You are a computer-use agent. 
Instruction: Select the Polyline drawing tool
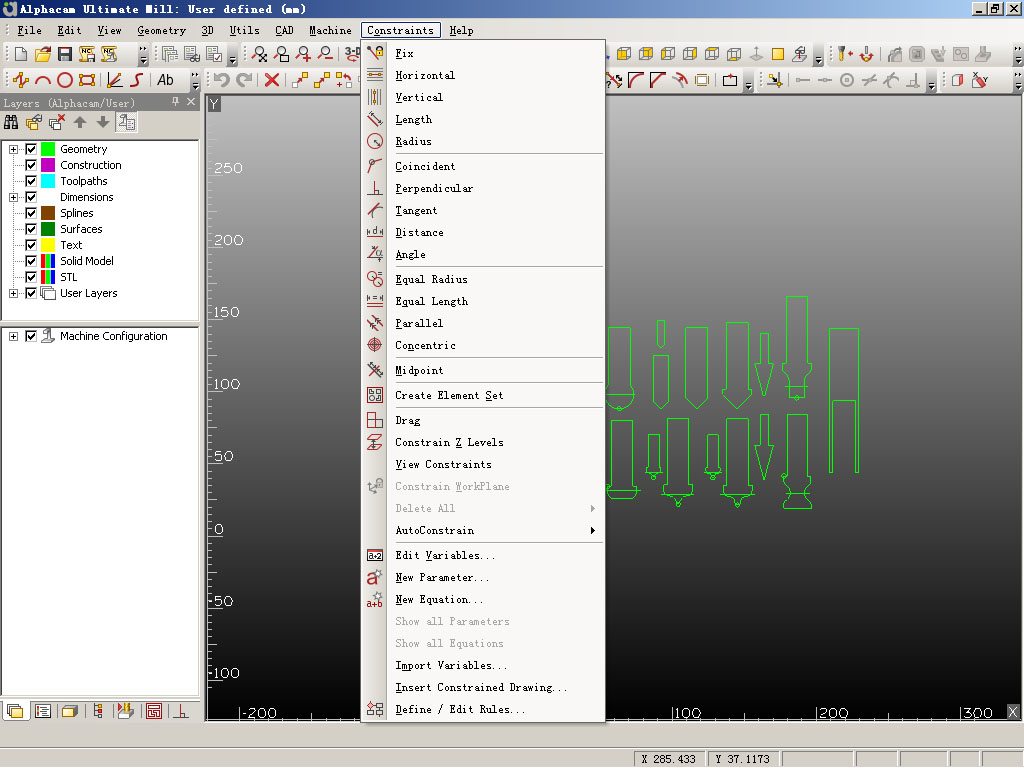point(21,80)
